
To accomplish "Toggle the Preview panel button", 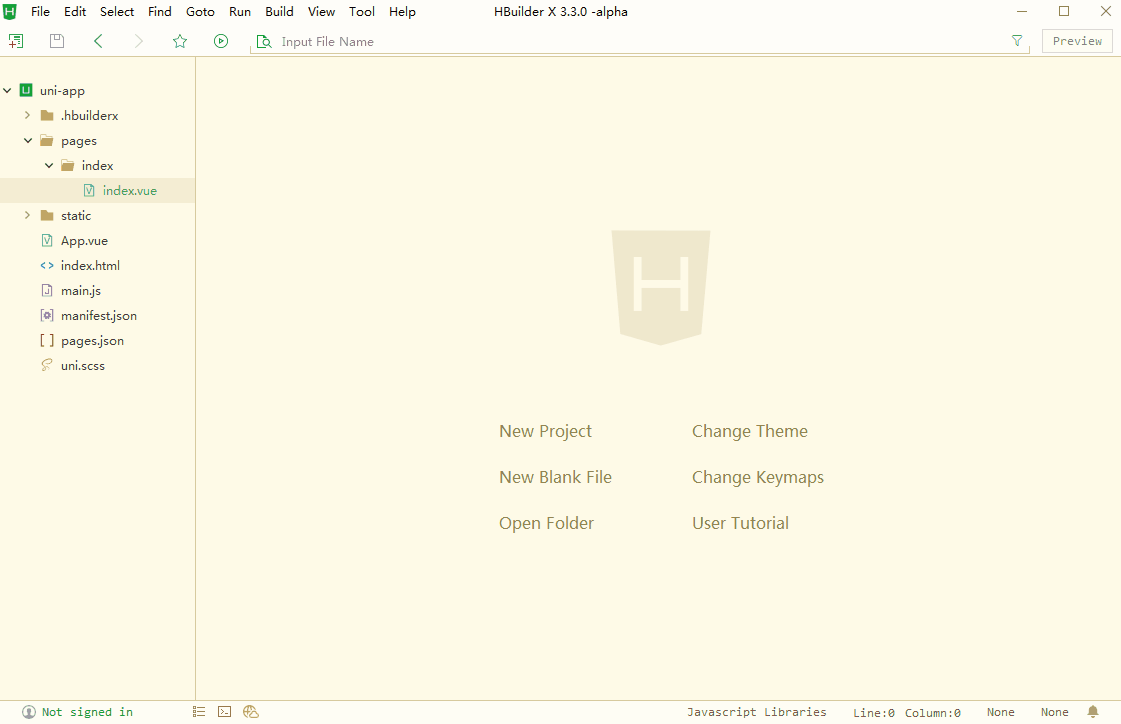I will click(1077, 41).
